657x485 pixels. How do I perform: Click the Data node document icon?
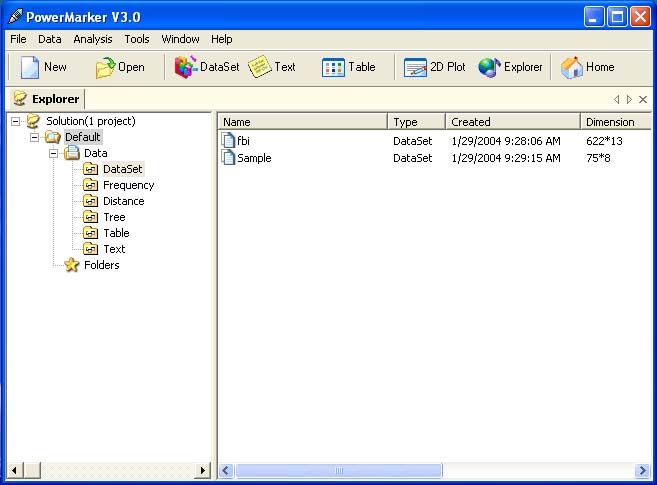click(72, 153)
